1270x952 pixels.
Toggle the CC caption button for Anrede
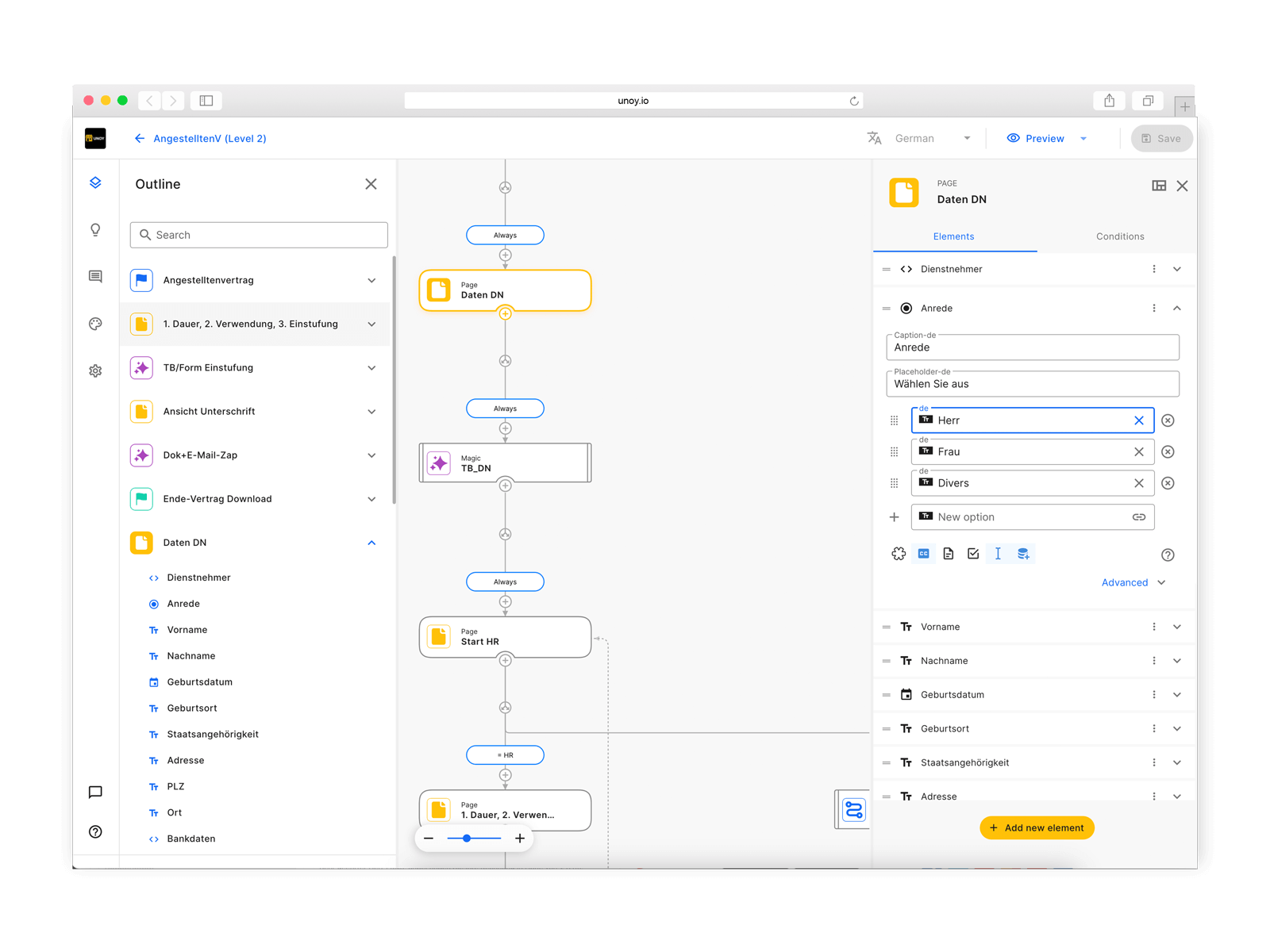pyautogui.click(x=923, y=554)
